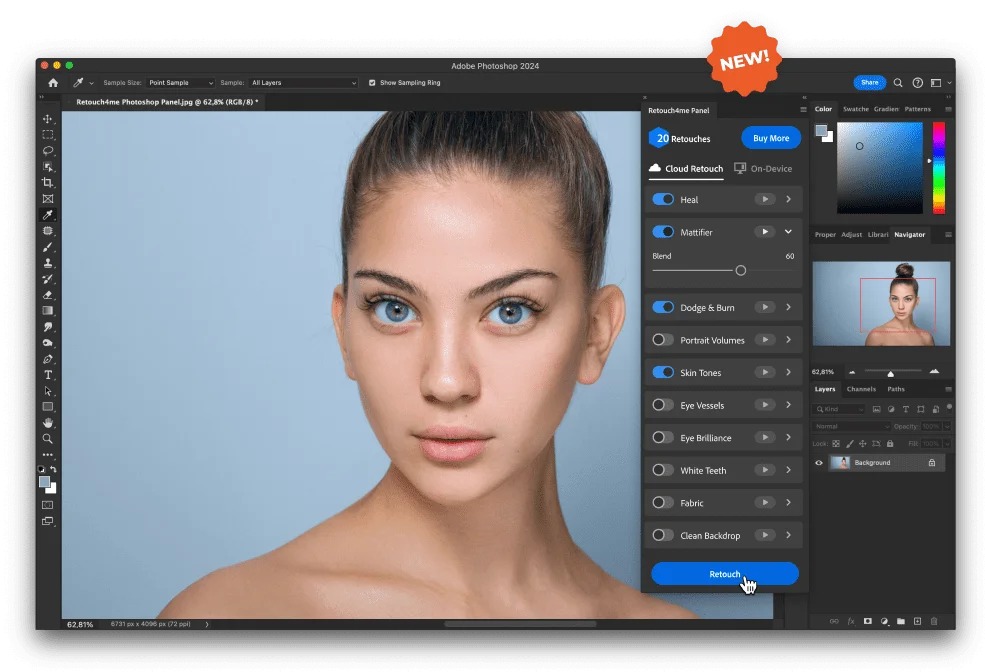Viewport: 985px width, 672px height.
Task: Turn on the White Teeth toggle
Action: click(x=663, y=470)
